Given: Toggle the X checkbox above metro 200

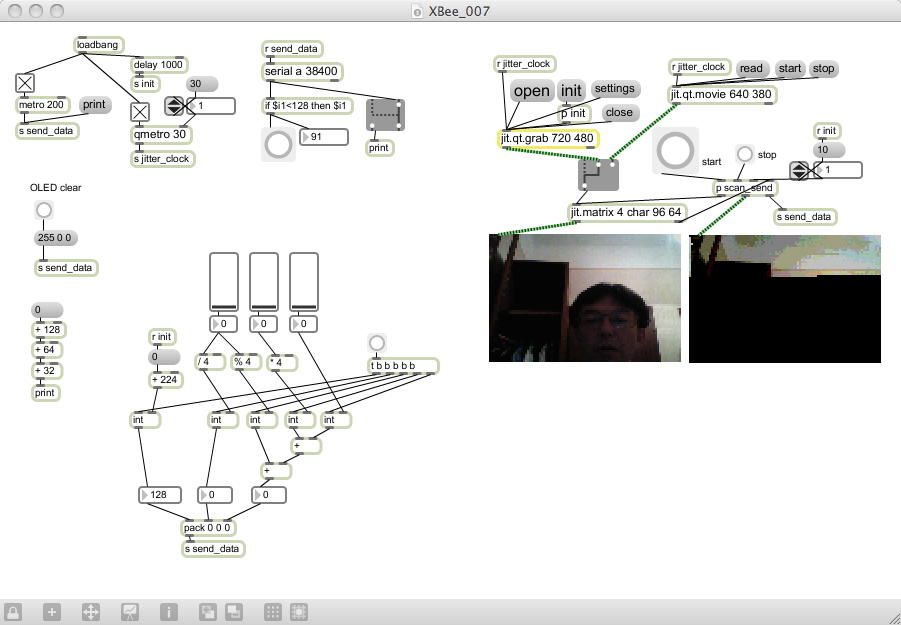Looking at the screenshot, I should 25,83.
